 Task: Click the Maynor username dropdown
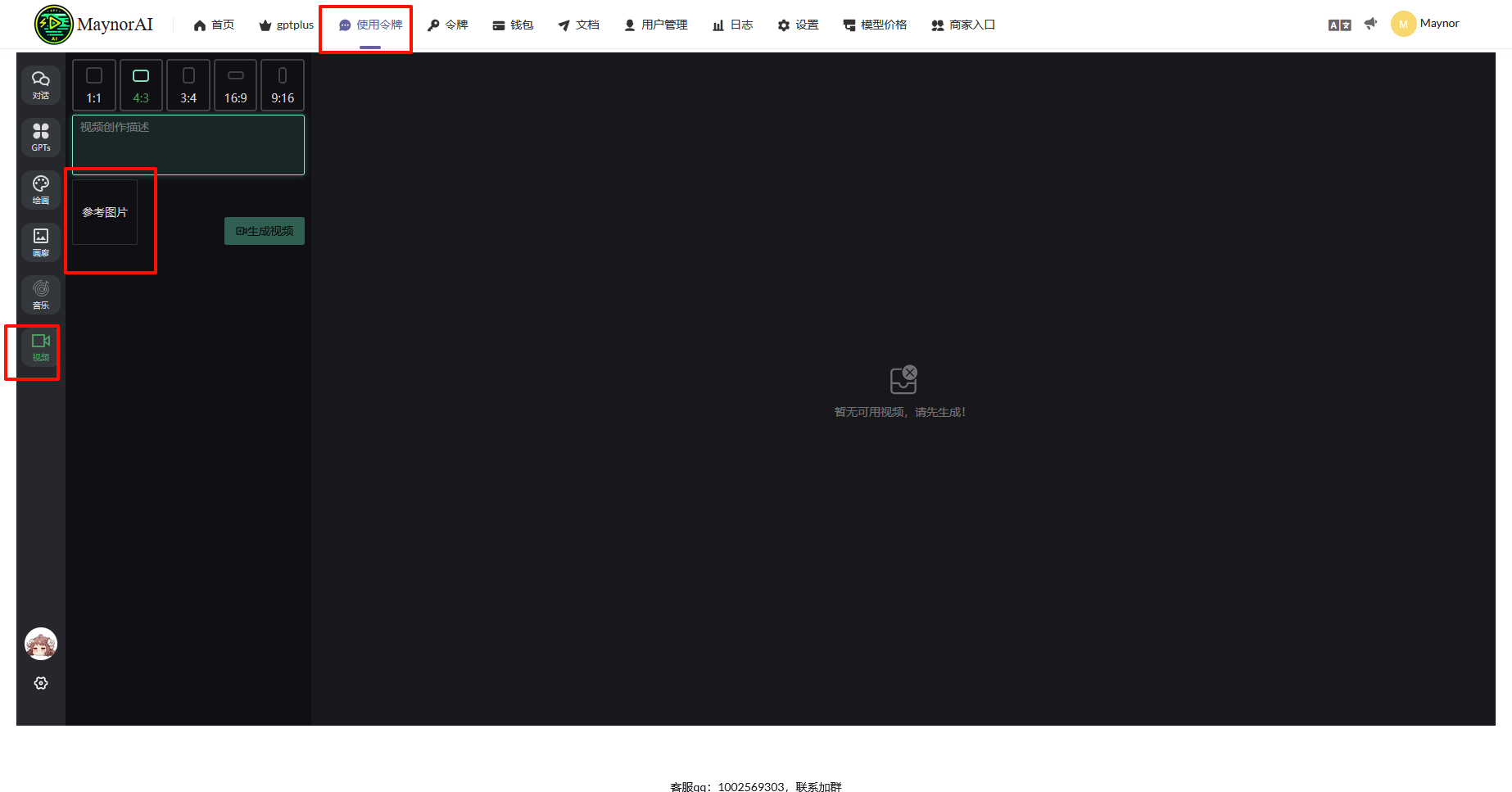point(1439,24)
